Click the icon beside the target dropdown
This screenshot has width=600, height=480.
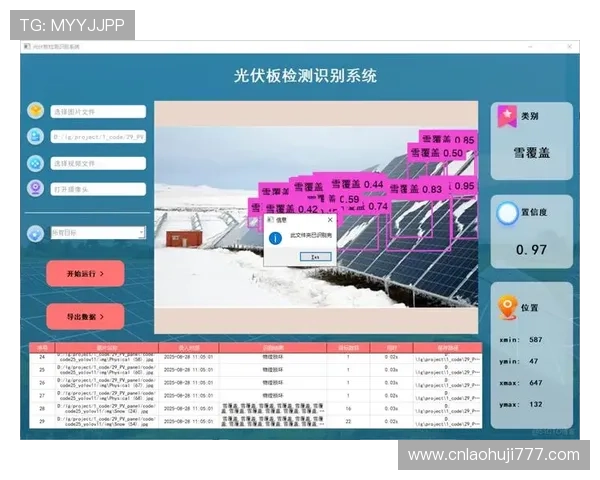pyautogui.click(x=36, y=233)
